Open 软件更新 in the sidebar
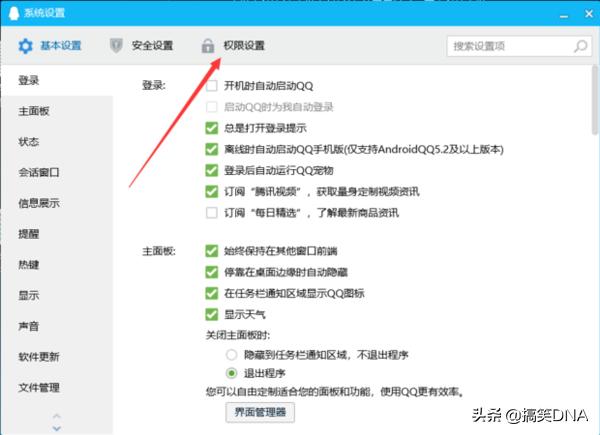This screenshot has width=600, height=435. 57,357
